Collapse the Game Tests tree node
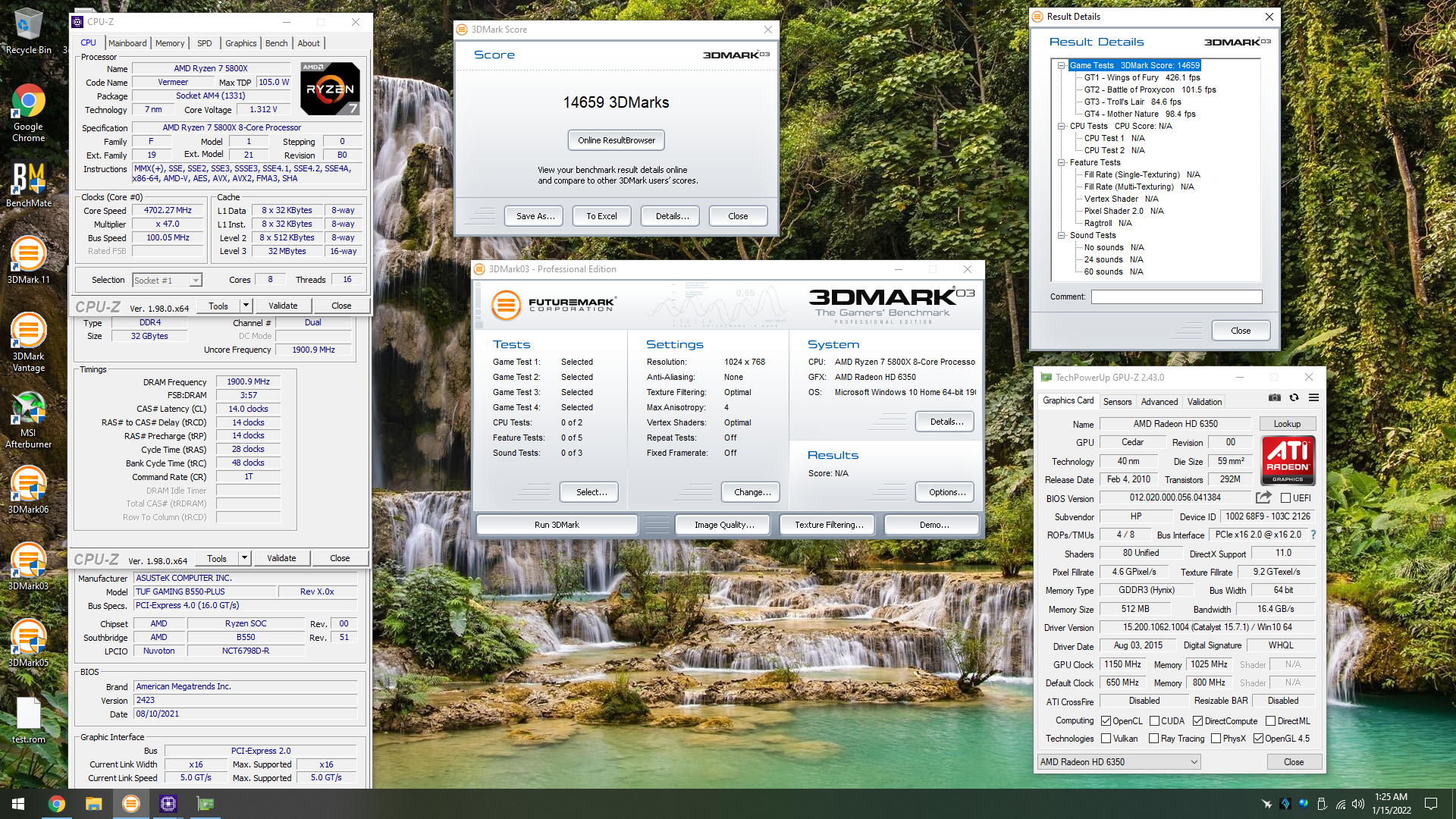Image resolution: width=1456 pixels, height=819 pixels. coord(1062,65)
